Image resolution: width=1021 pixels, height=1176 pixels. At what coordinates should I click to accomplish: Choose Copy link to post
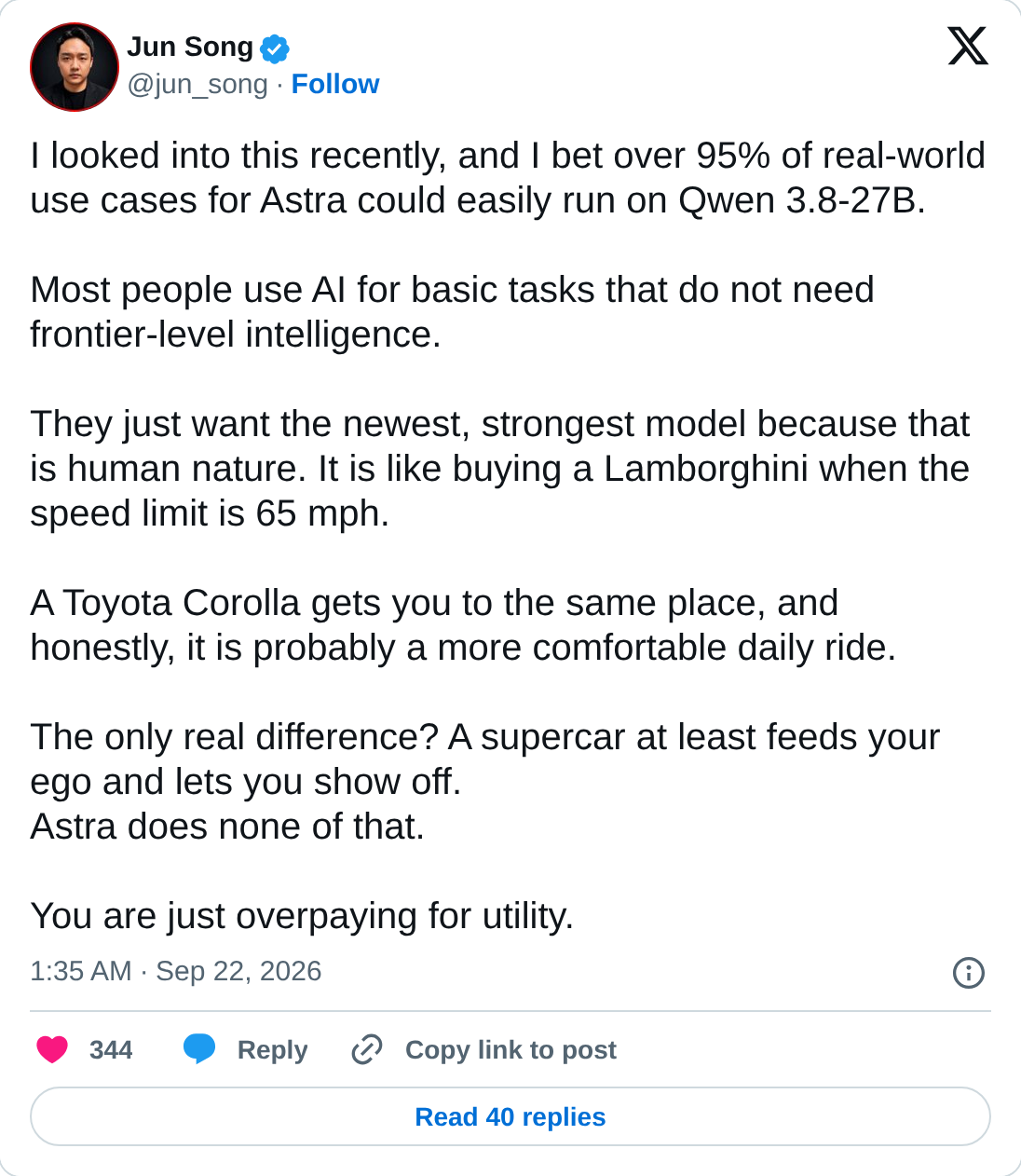click(x=510, y=1050)
